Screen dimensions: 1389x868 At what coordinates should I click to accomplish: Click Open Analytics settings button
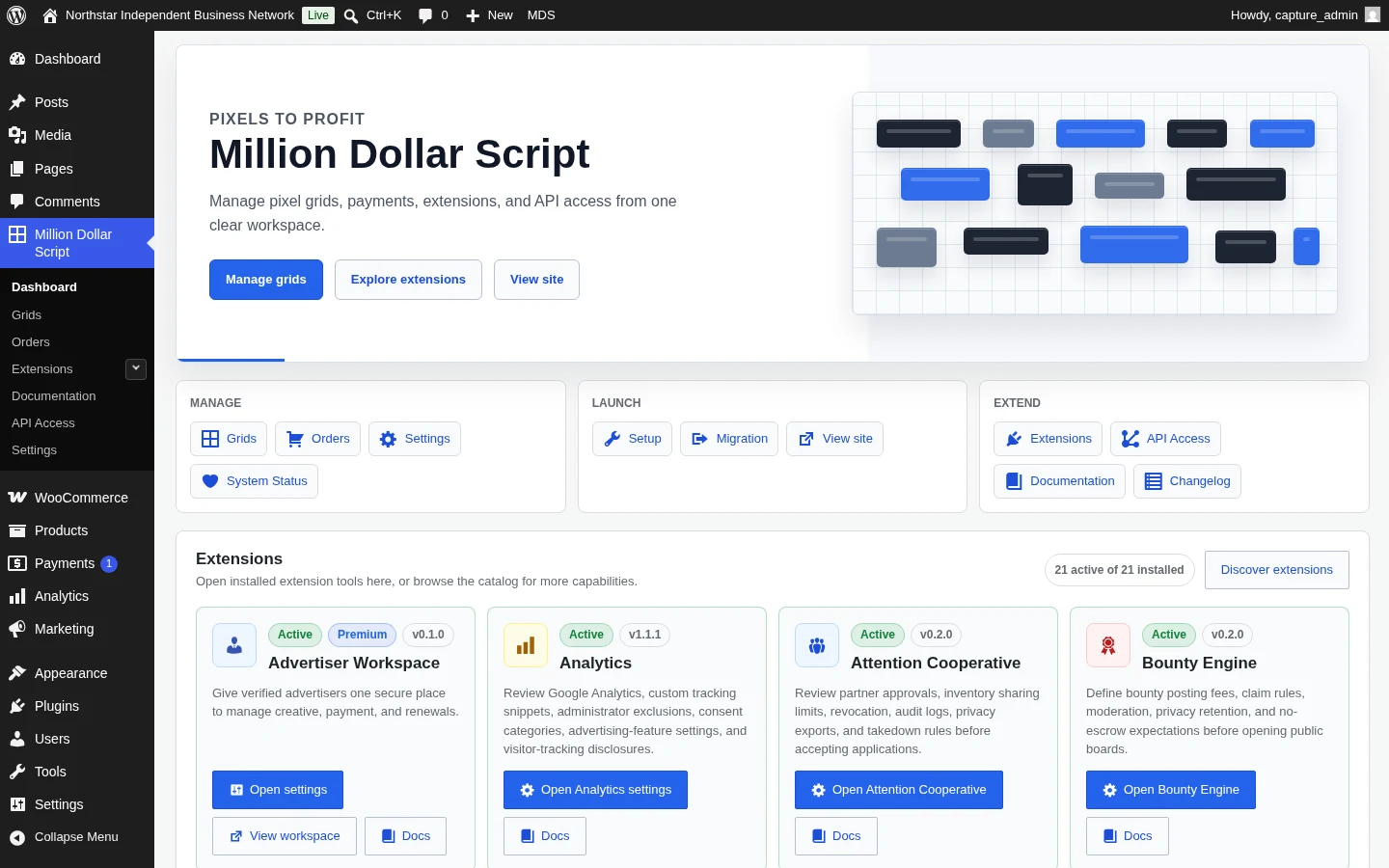[595, 790]
